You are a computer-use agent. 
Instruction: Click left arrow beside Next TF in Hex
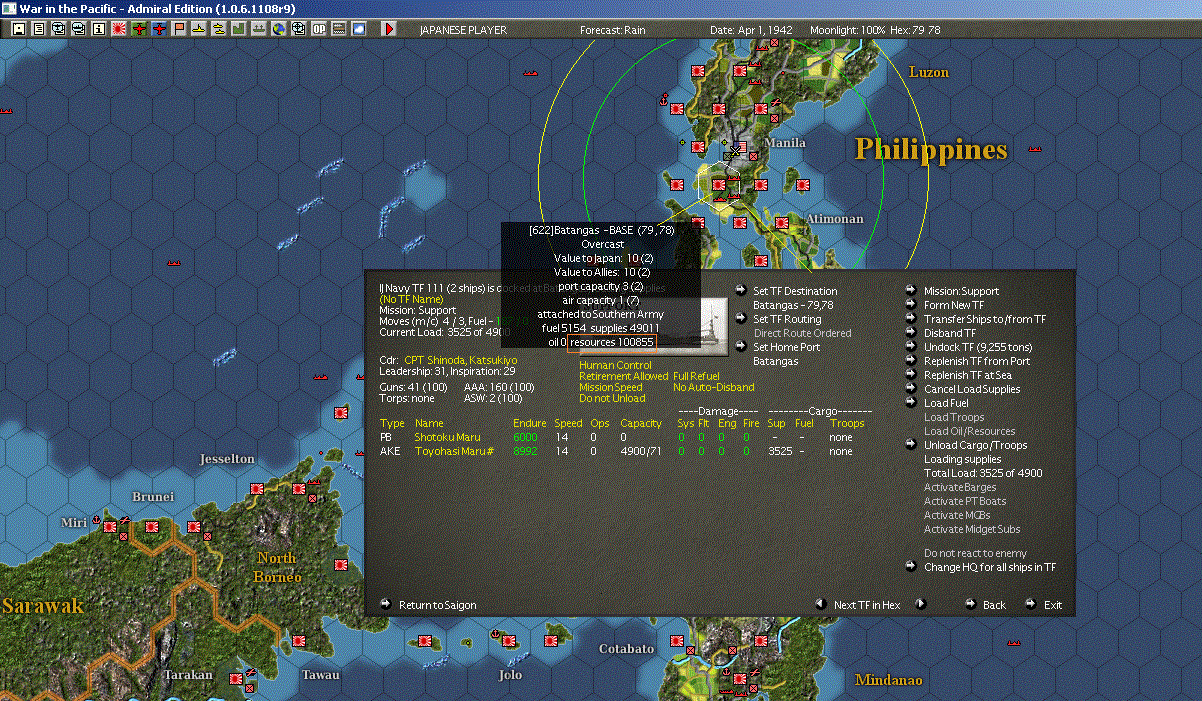(x=820, y=604)
